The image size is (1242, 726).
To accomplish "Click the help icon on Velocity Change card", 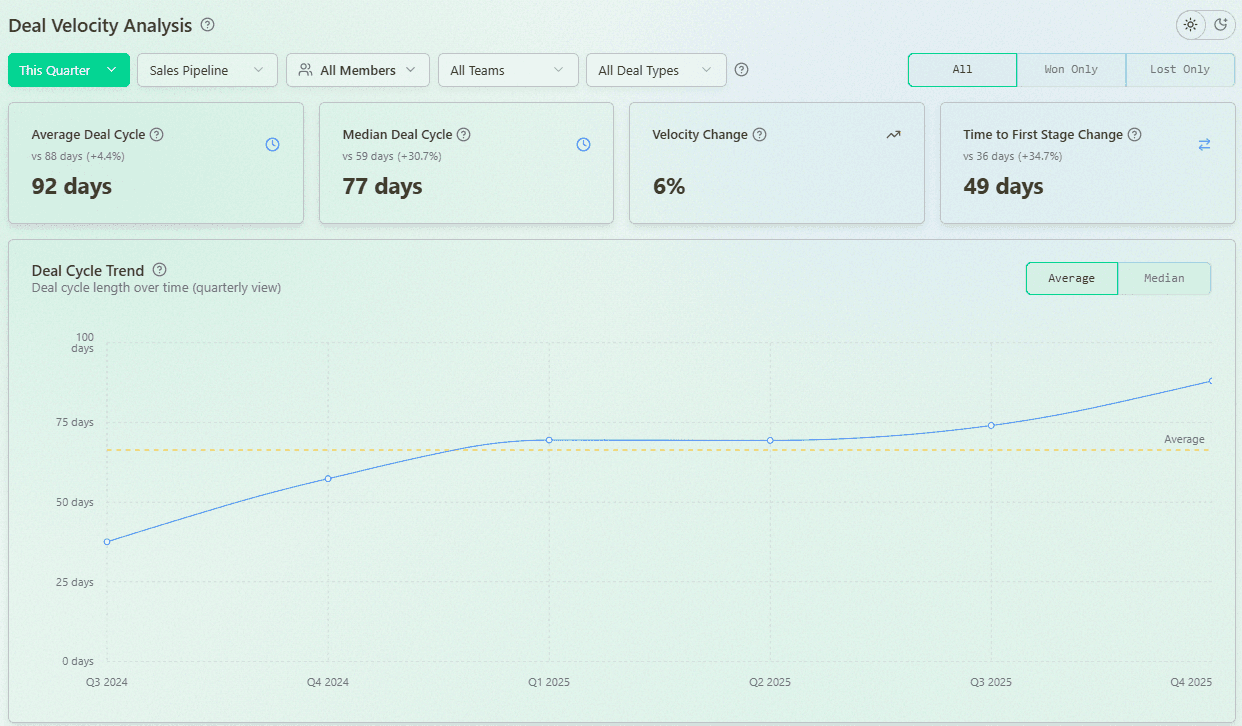I will tap(760, 134).
